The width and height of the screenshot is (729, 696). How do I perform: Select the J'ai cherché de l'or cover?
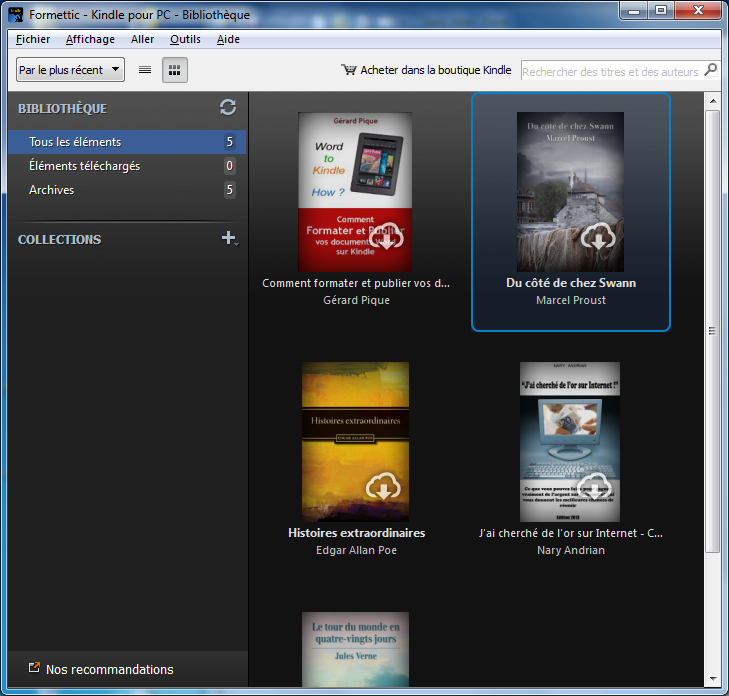[x=570, y=442]
